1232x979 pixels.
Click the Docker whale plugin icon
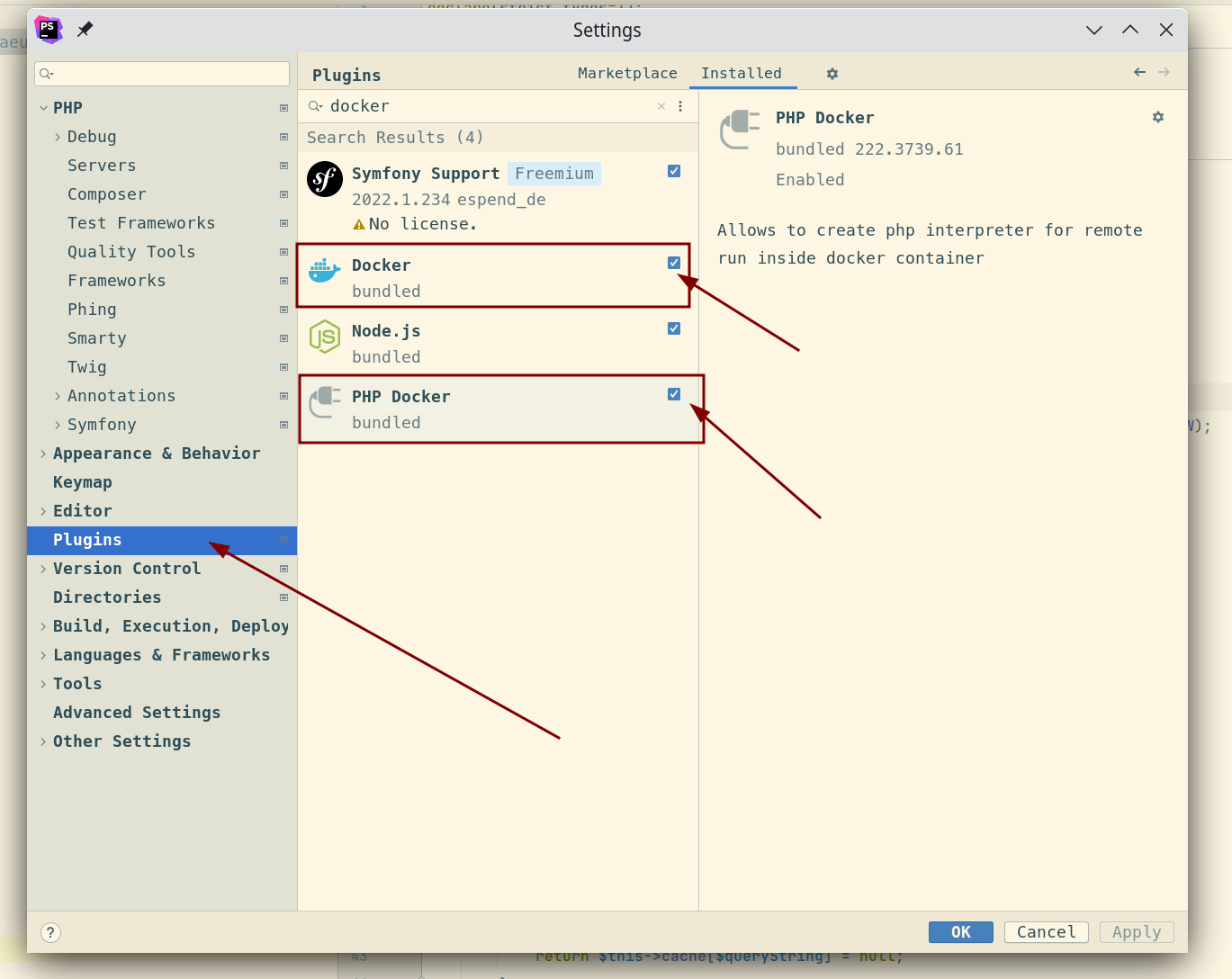click(x=324, y=269)
